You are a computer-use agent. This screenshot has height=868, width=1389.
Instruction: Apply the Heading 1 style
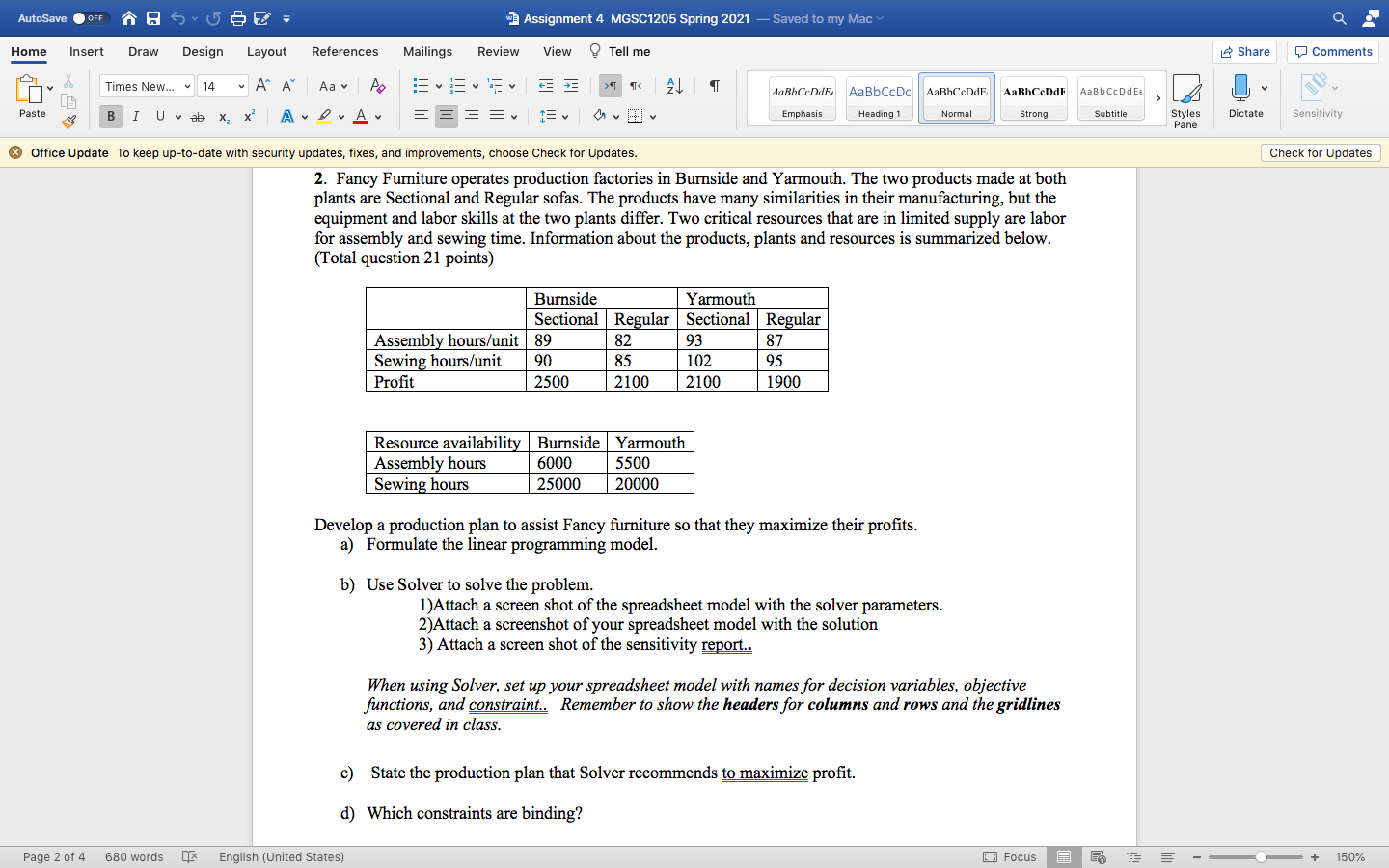tap(879, 96)
